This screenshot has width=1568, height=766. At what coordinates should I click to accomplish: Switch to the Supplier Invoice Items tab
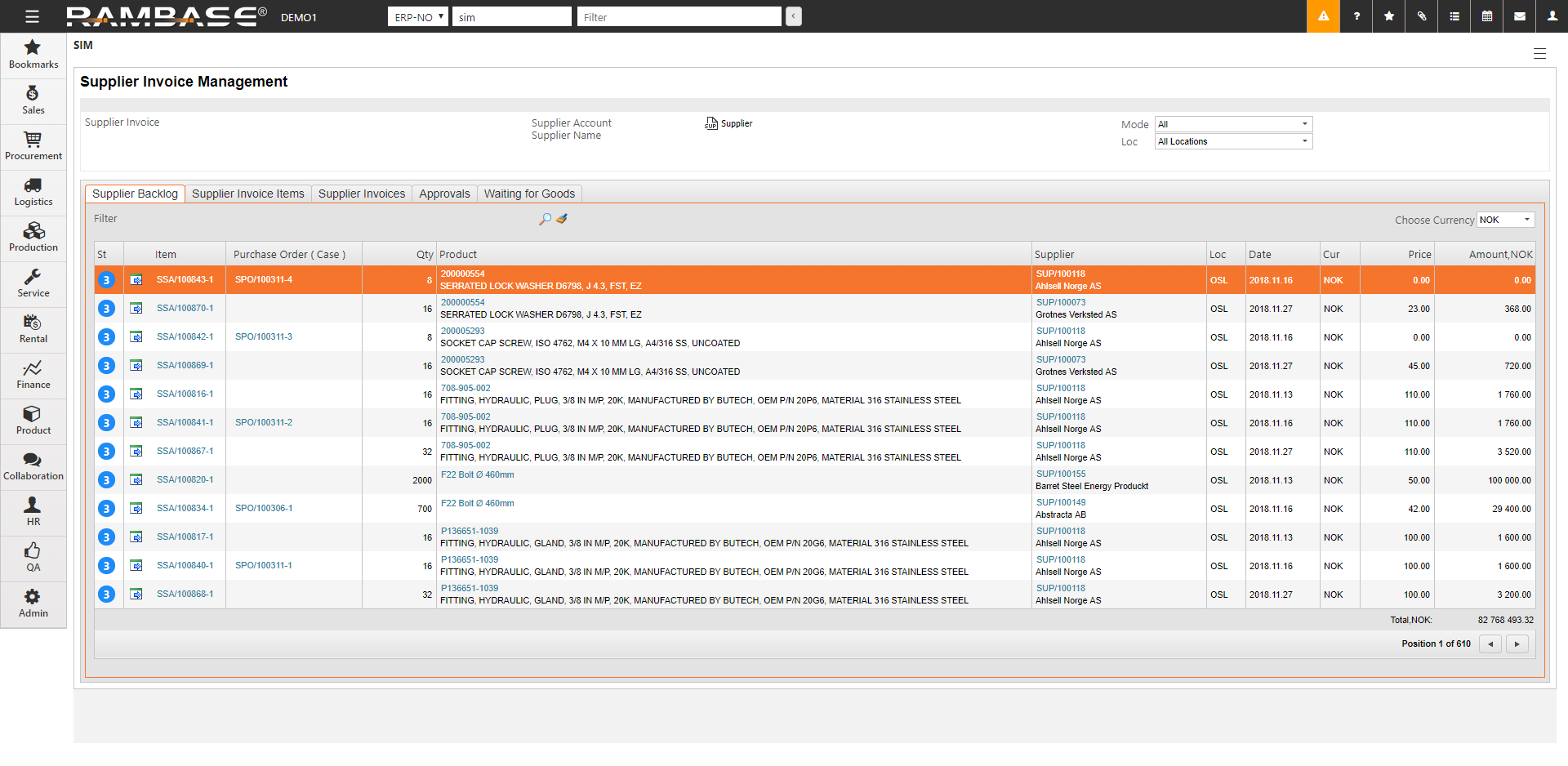248,194
